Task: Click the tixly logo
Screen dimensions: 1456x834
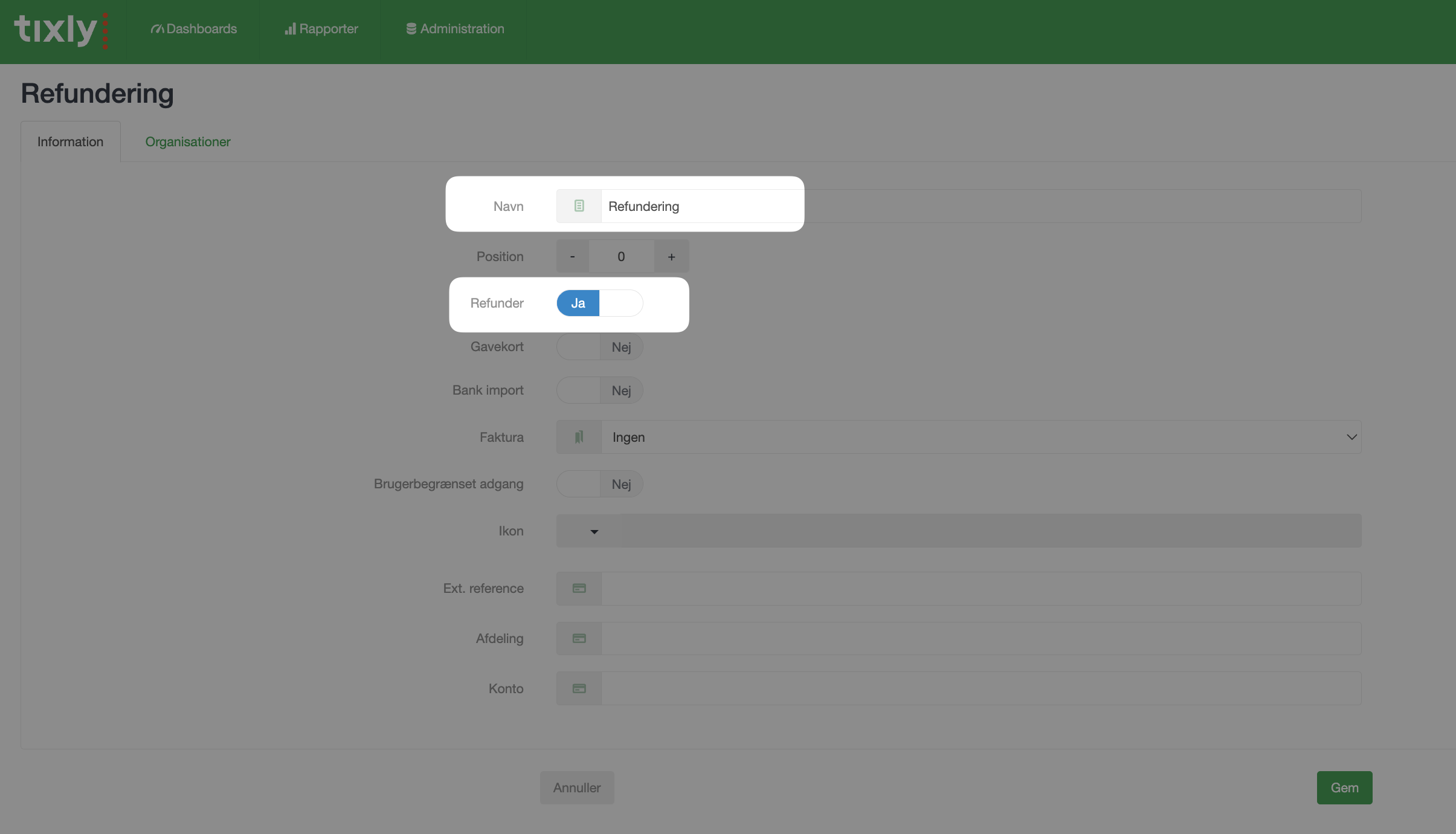Action: (x=61, y=30)
